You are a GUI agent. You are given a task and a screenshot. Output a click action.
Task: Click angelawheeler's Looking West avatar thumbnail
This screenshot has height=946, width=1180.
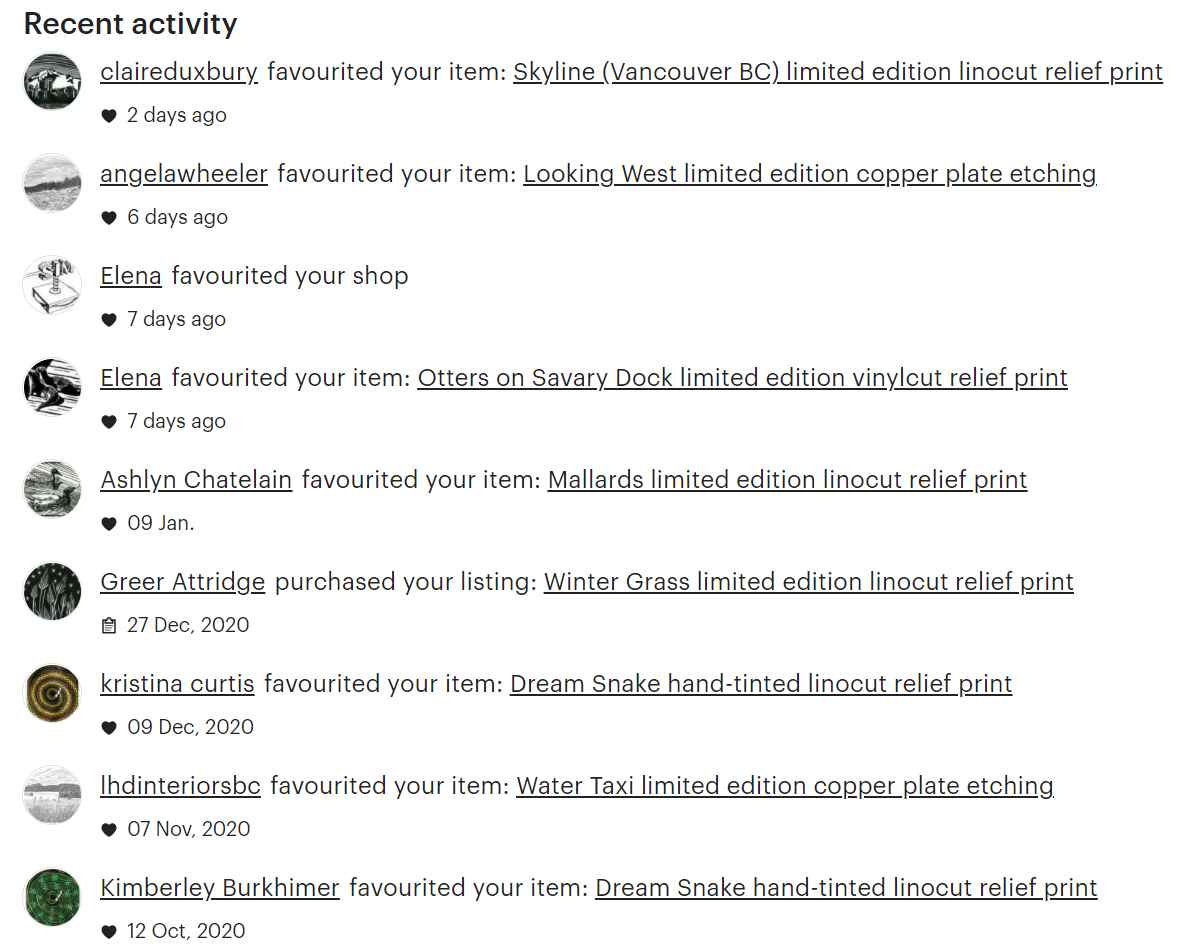(x=52, y=183)
